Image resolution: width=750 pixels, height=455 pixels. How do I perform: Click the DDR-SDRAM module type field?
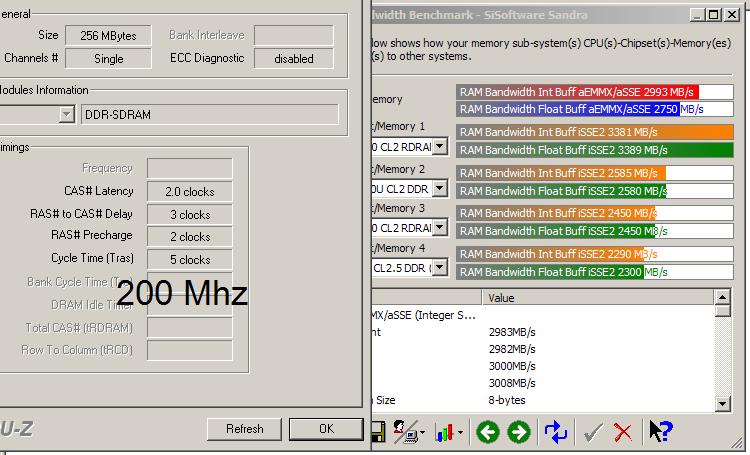point(210,115)
